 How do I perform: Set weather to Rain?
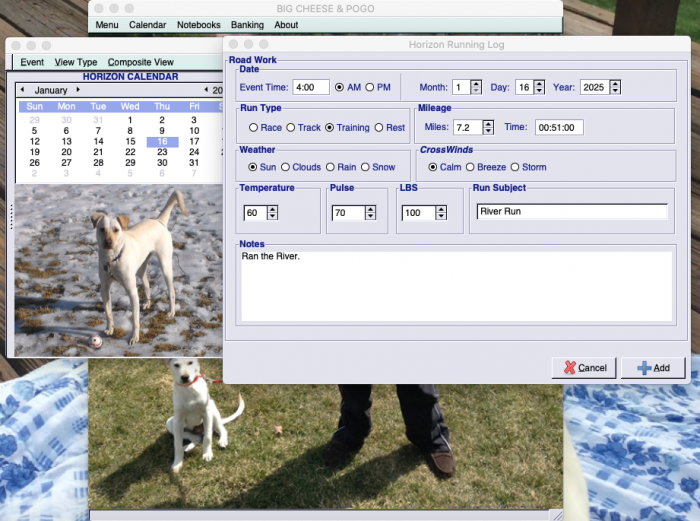(x=331, y=167)
